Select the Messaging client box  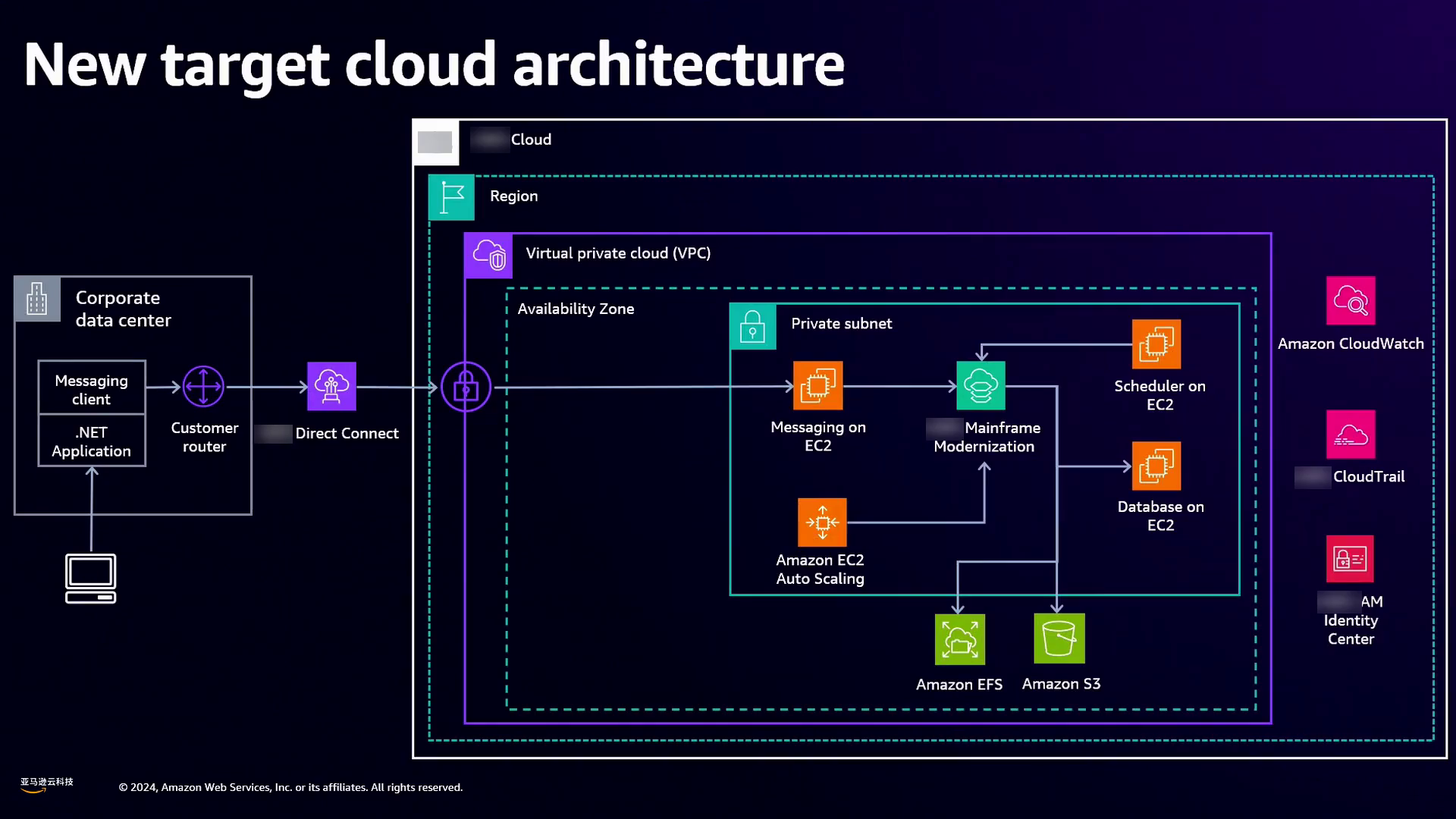[x=92, y=388]
